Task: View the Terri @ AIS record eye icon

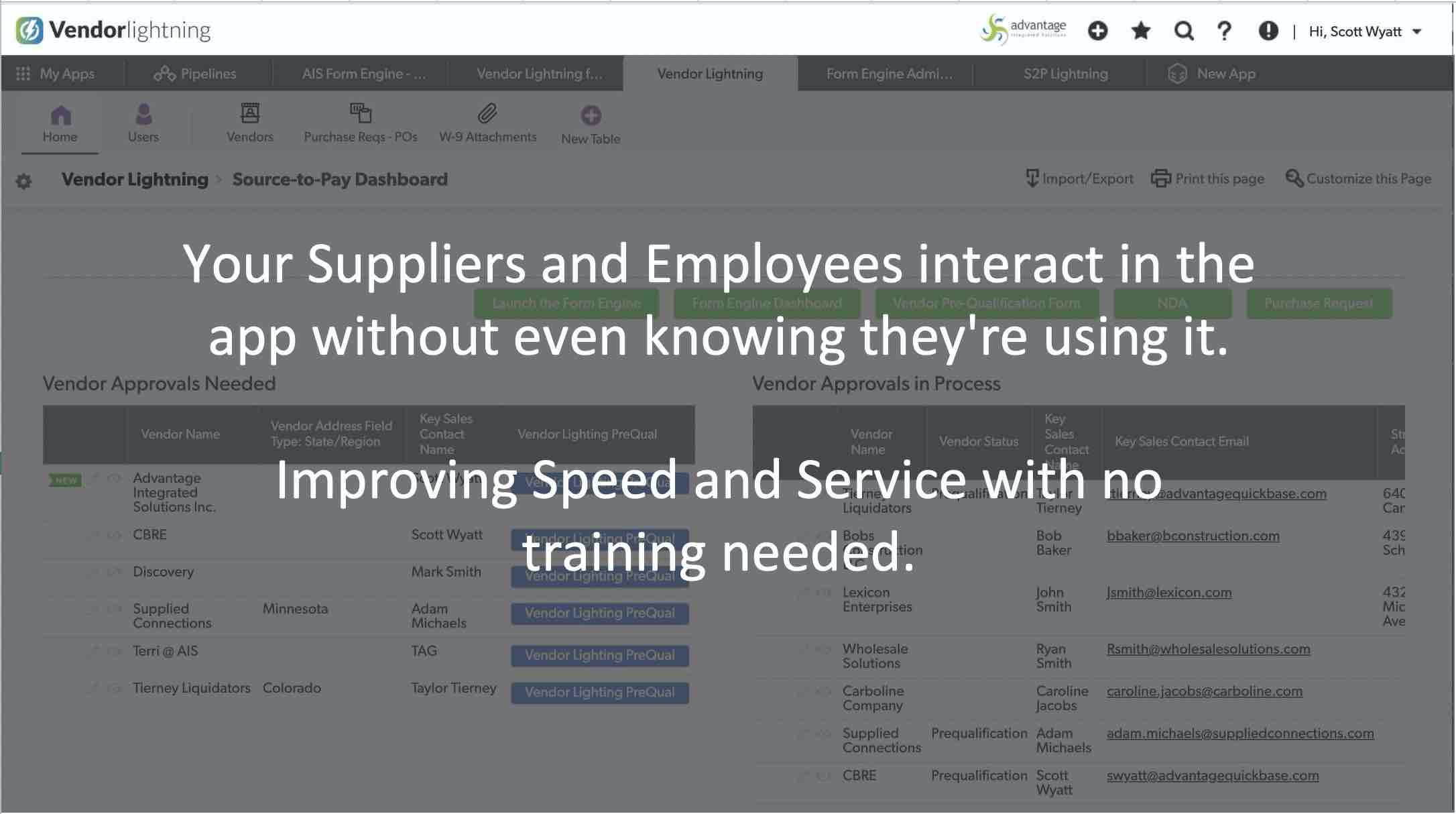Action: (114, 651)
